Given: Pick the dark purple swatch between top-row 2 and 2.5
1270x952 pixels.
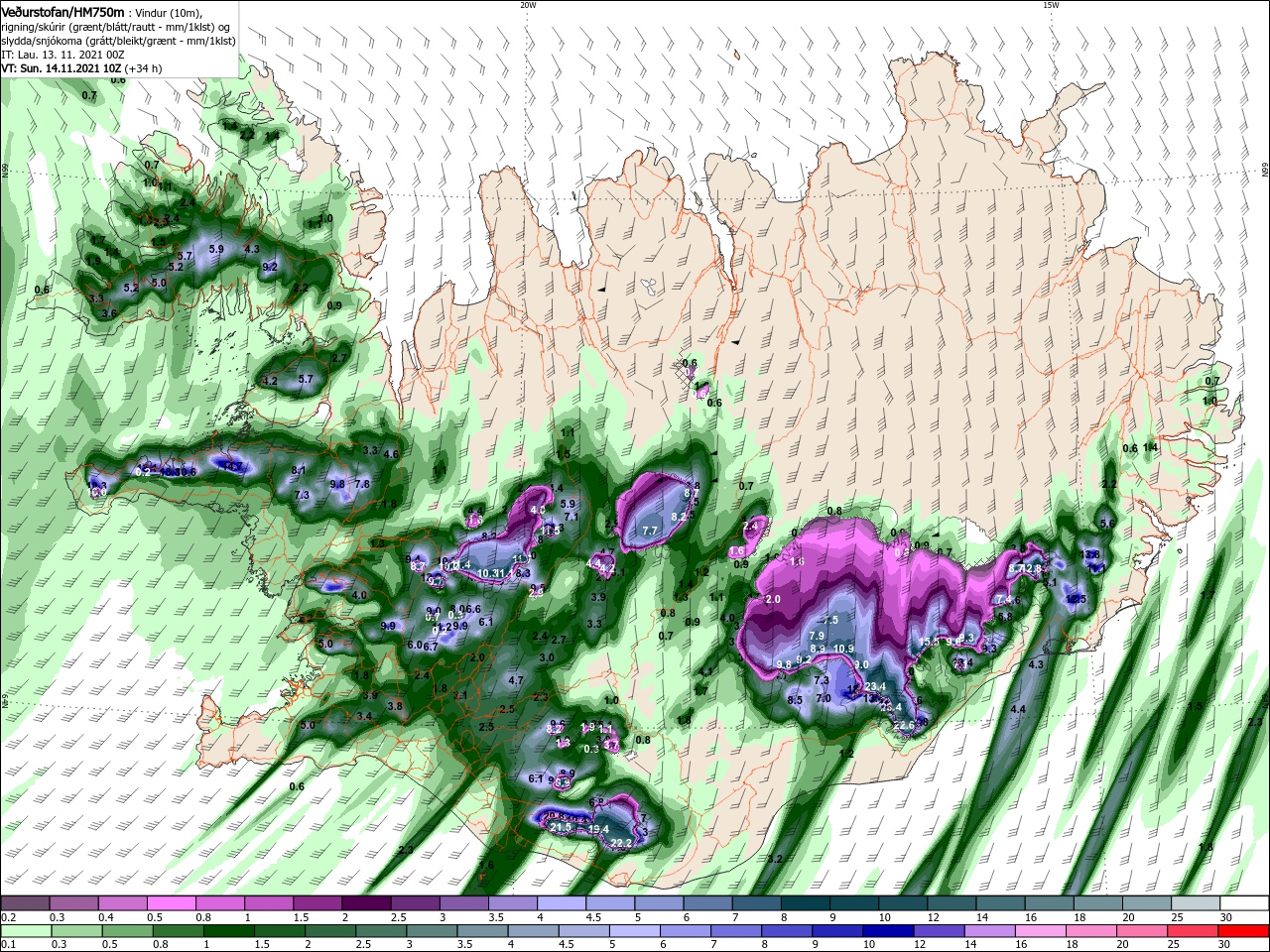Looking at the screenshot, I should coord(366,903).
